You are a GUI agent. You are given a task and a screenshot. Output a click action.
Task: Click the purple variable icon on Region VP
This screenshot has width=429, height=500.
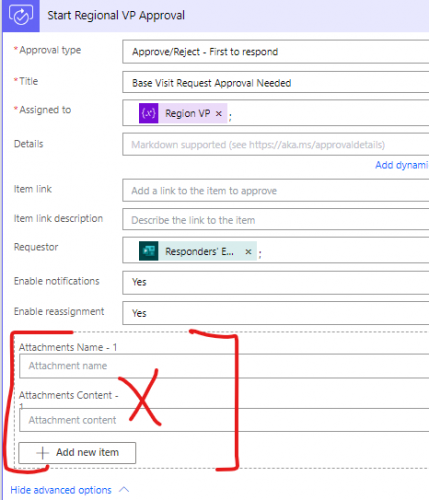coord(148,113)
